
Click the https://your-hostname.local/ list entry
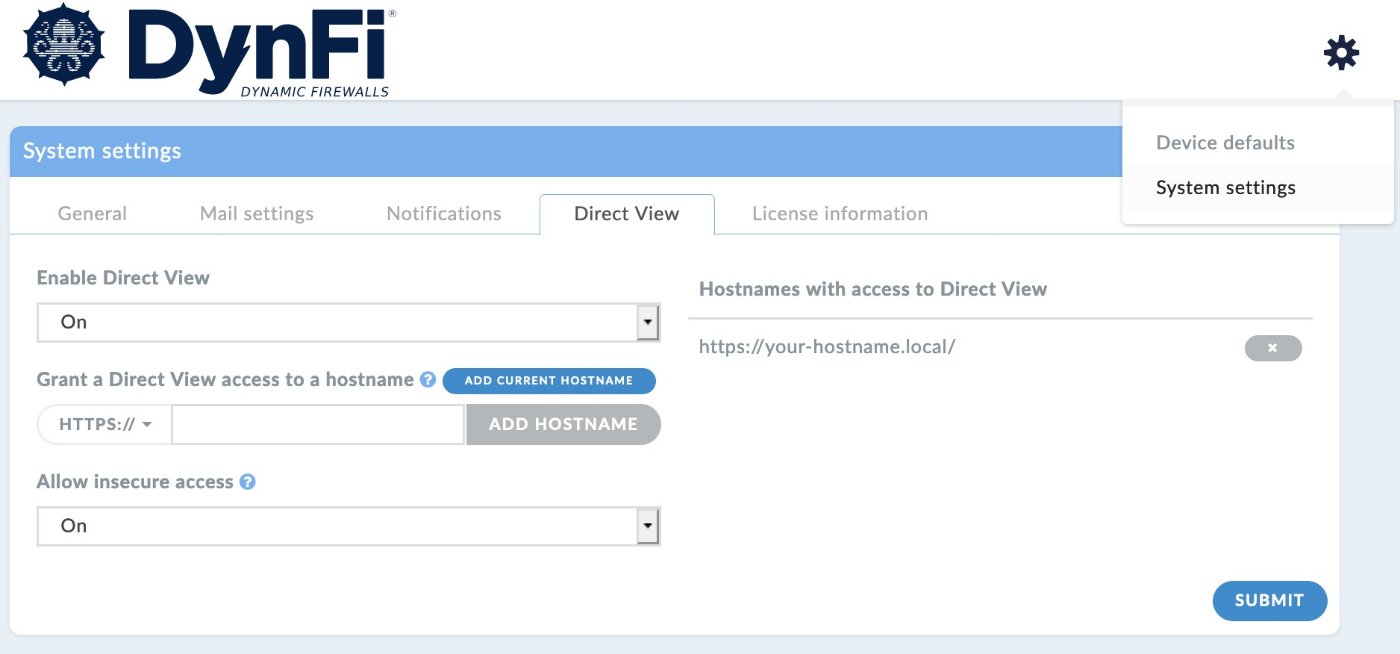coord(827,347)
